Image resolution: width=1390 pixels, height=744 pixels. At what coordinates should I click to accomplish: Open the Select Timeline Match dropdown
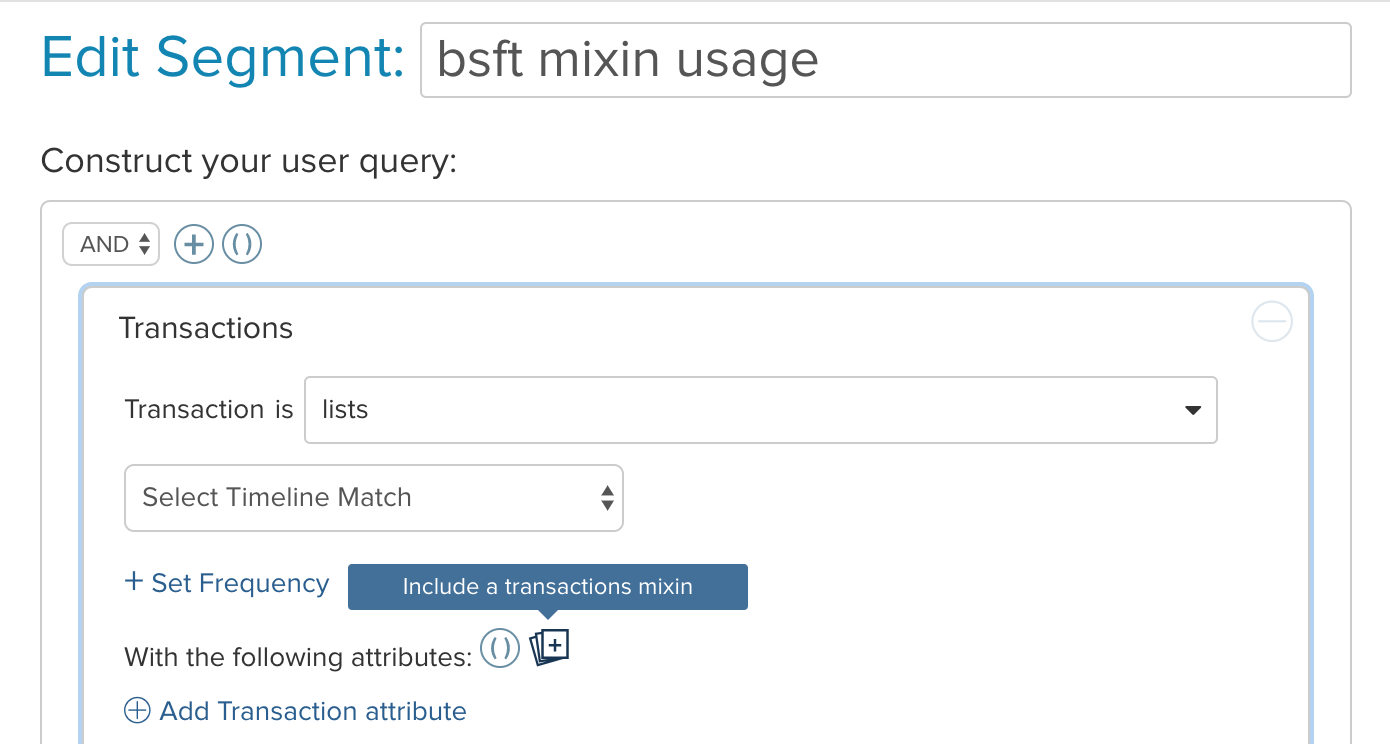(x=374, y=498)
